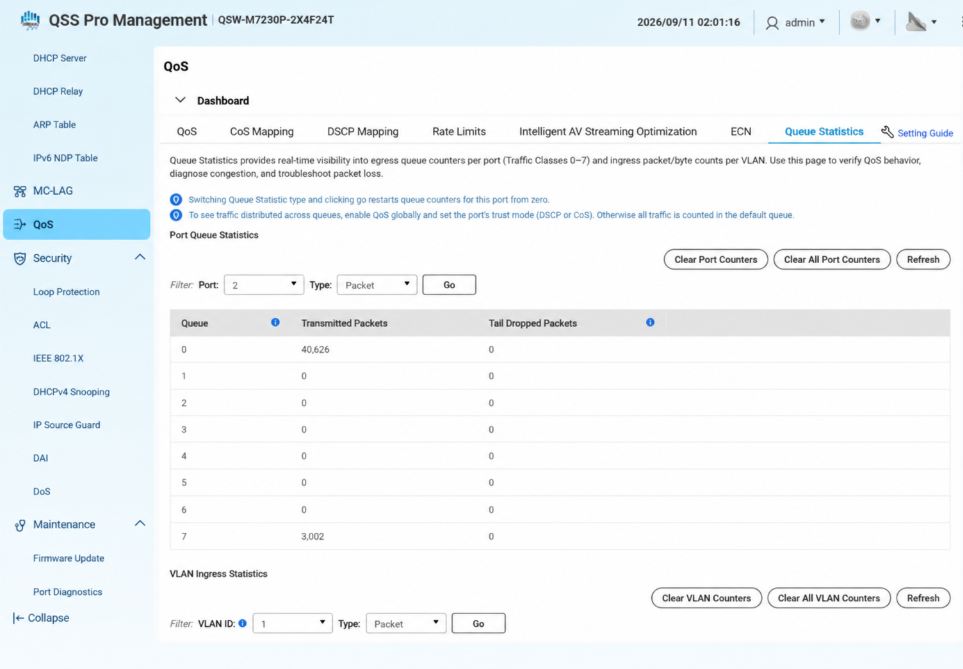Collapse the Security section chevron
The height and width of the screenshot is (669, 963).
coord(140,257)
